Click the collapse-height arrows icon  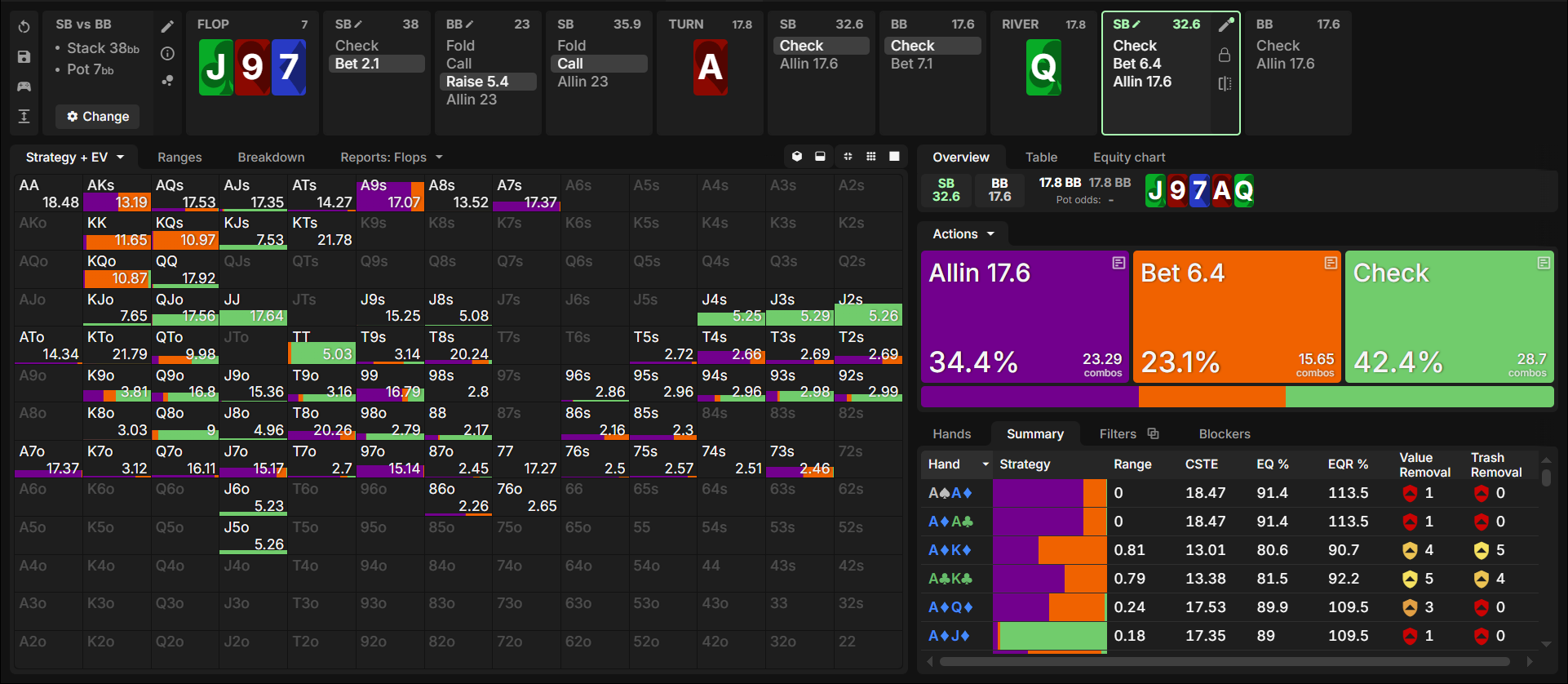coord(24,116)
